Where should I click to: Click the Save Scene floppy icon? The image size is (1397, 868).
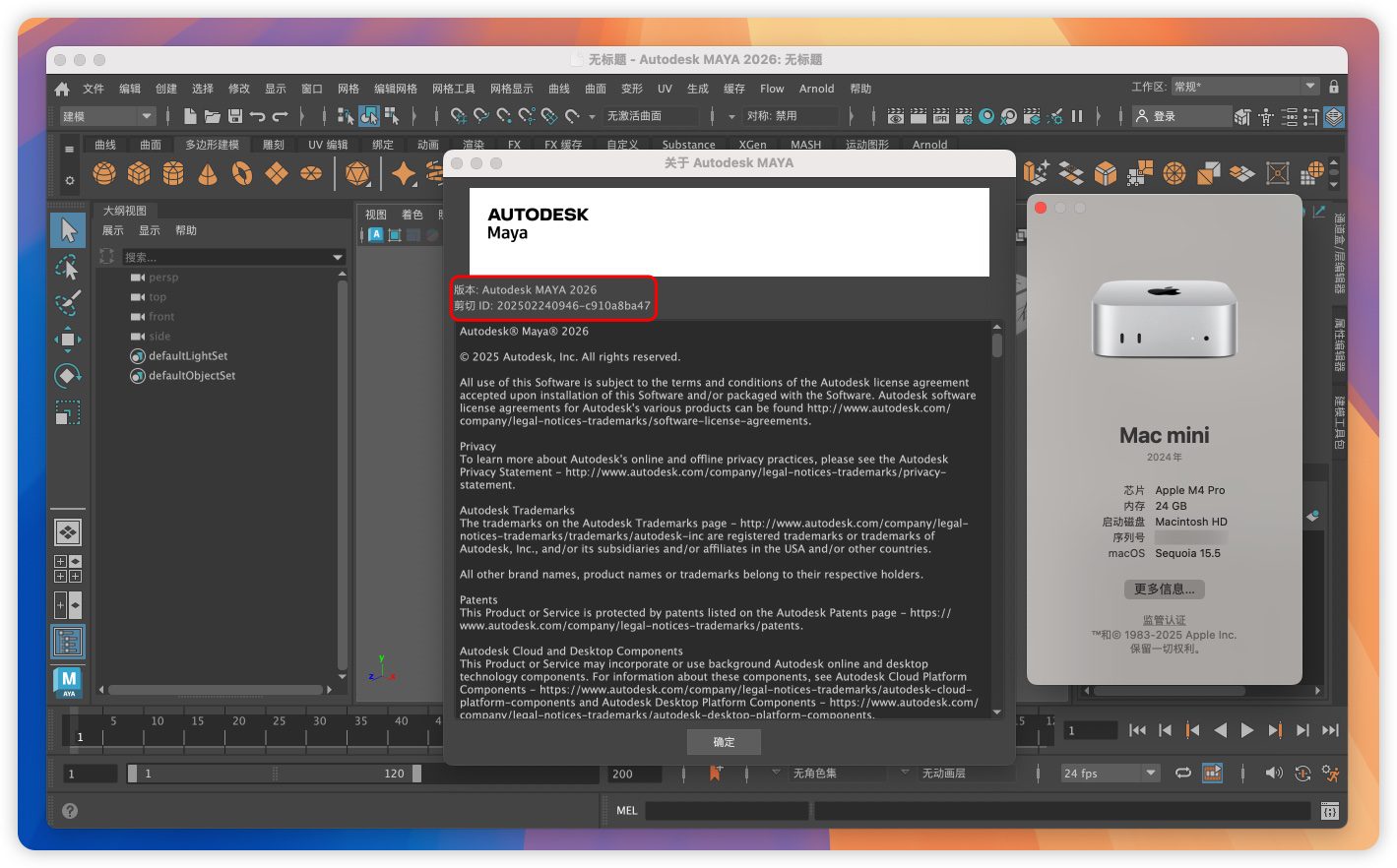point(234,116)
